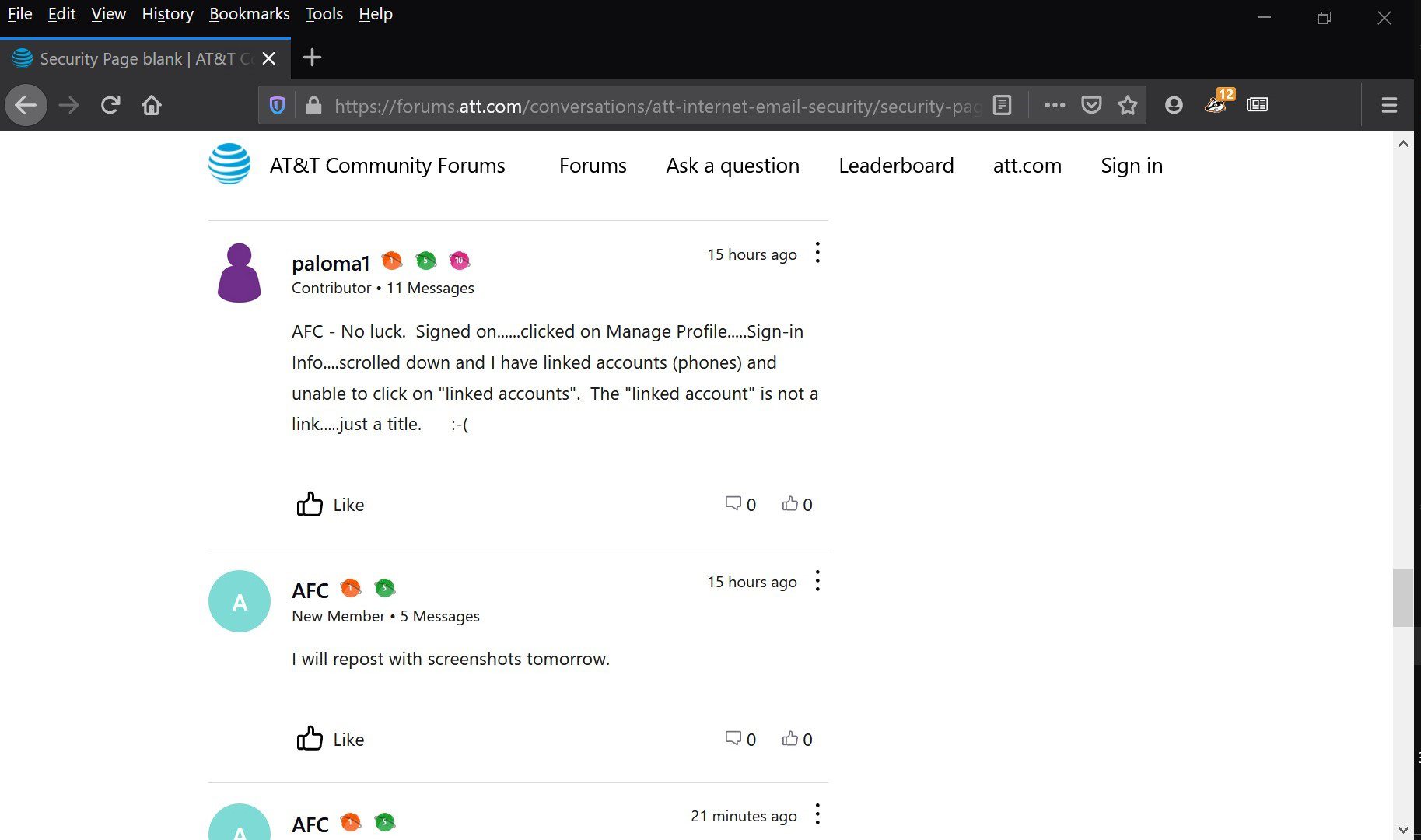Toggle reader view icon

coord(1003,105)
